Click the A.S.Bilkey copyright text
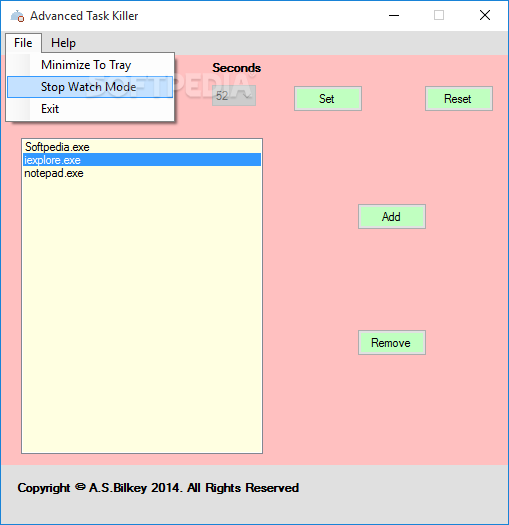 click(158, 488)
